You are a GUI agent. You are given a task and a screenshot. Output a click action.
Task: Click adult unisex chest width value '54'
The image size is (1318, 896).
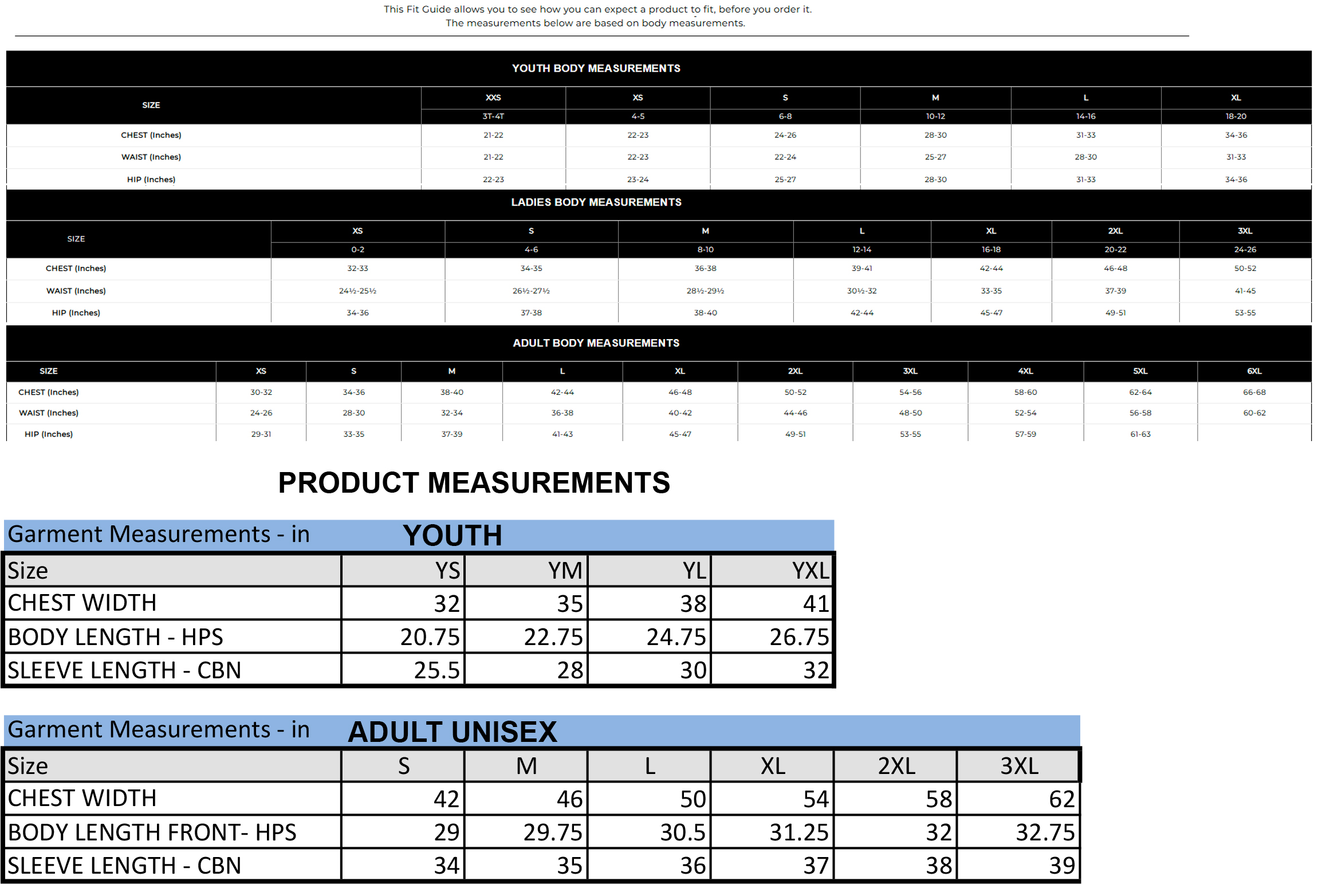click(816, 799)
